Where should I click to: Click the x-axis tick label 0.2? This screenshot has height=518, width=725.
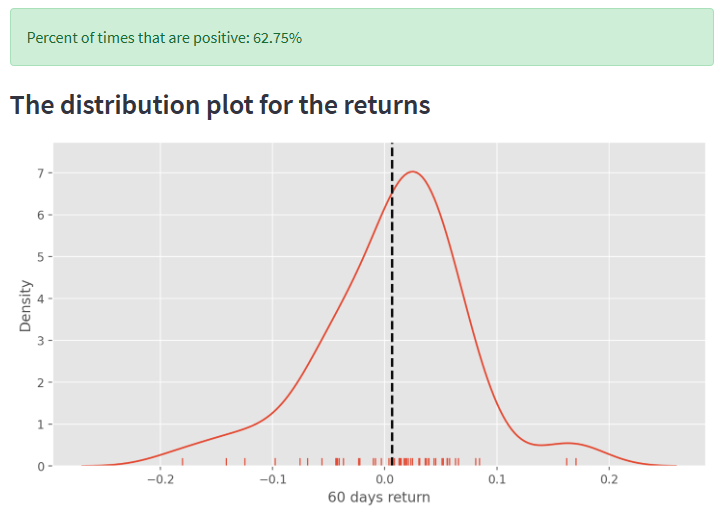(609, 480)
